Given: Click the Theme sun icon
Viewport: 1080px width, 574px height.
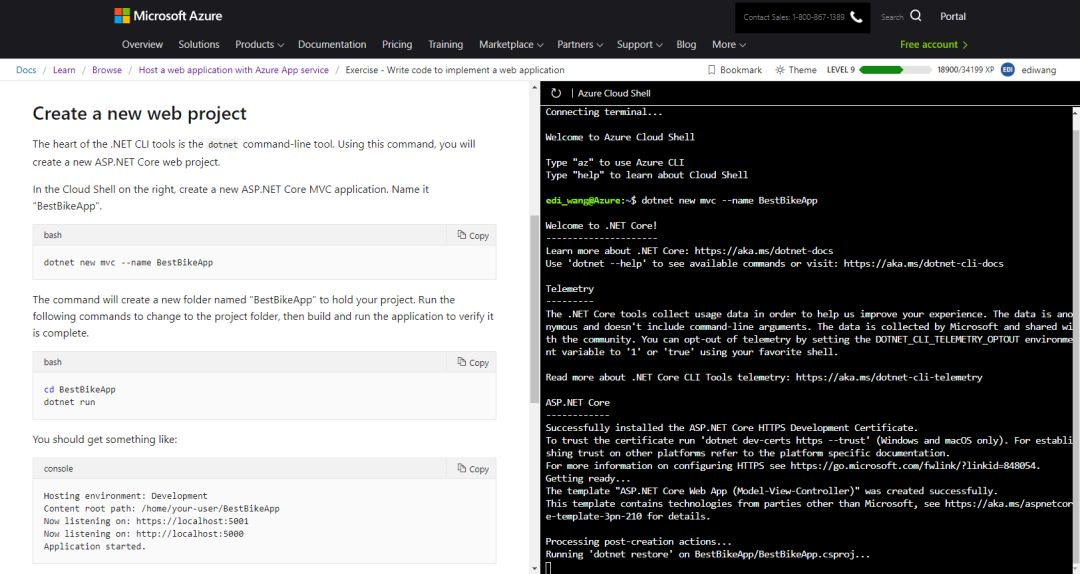Looking at the screenshot, I should pos(780,70).
